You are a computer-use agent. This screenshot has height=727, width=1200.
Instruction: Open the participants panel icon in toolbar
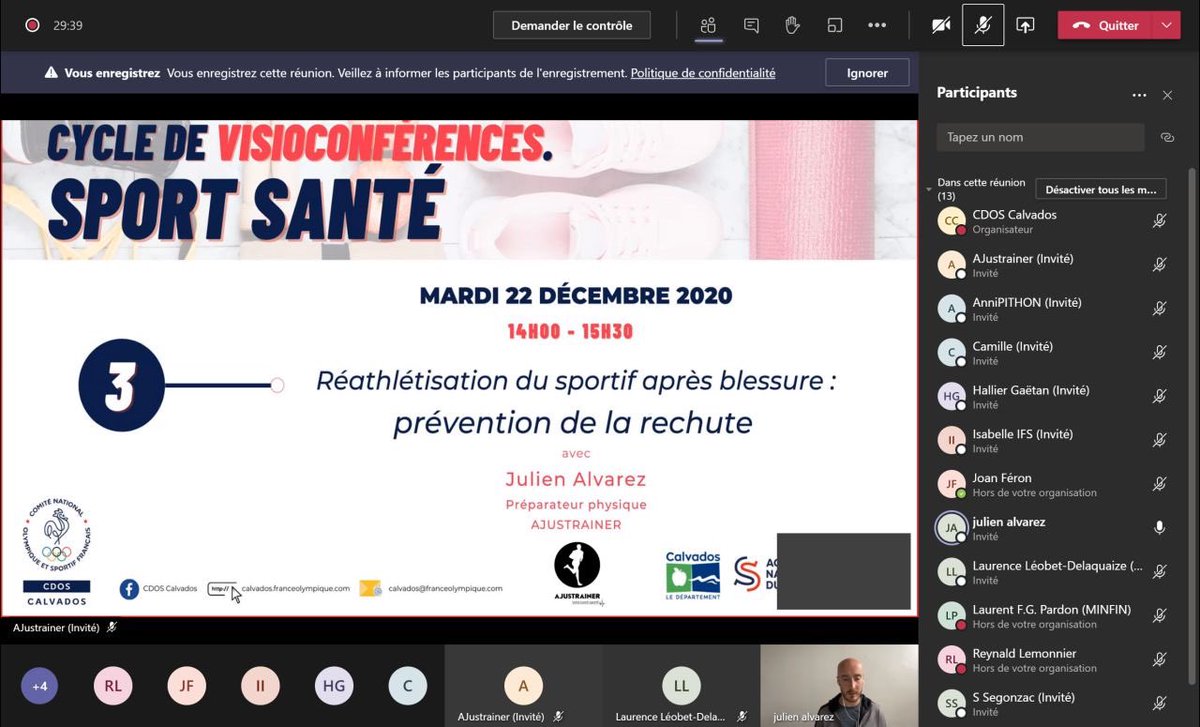click(x=708, y=26)
